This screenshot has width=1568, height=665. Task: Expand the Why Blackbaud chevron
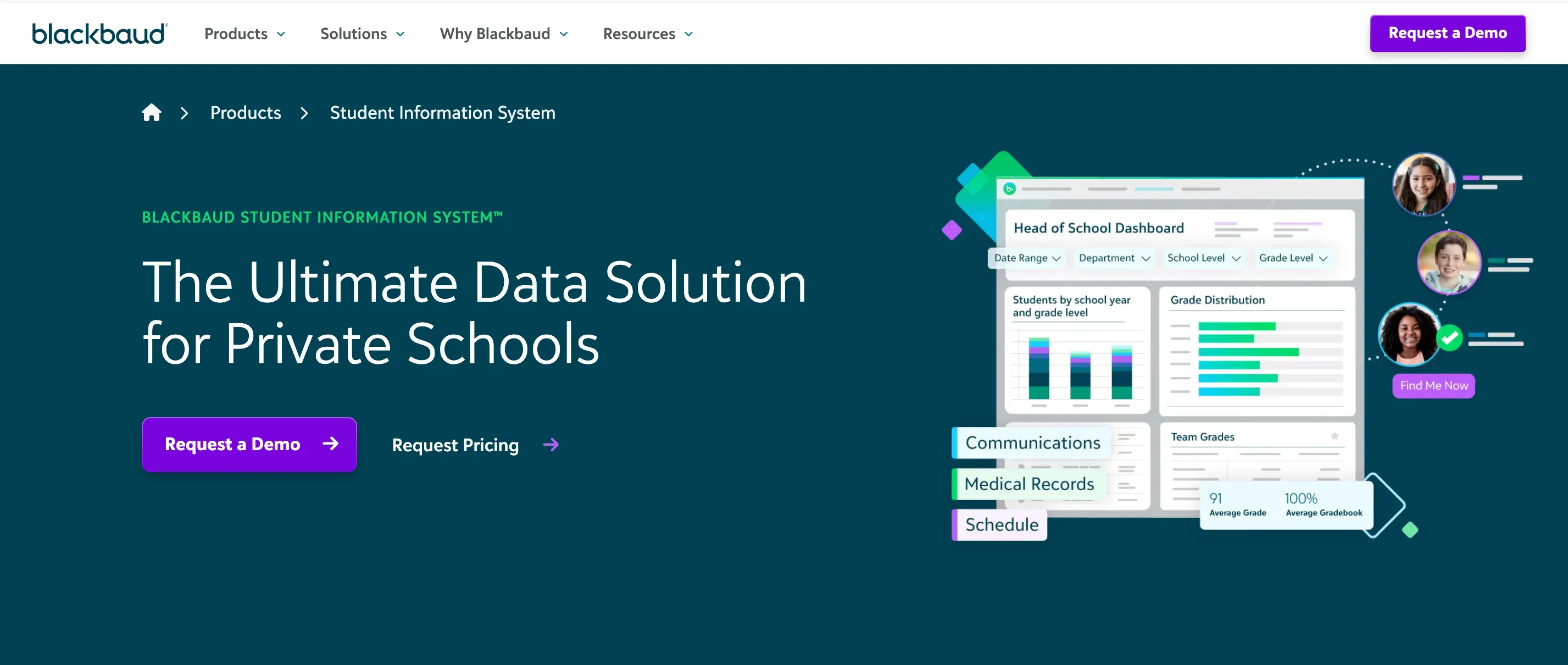coord(564,34)
